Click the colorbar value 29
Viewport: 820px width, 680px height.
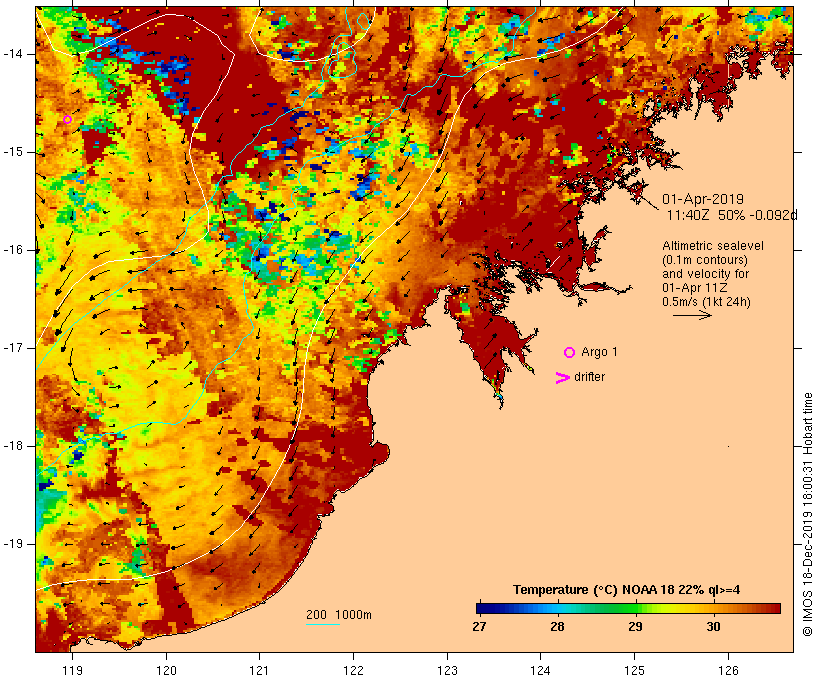click(x=635, y=627)
